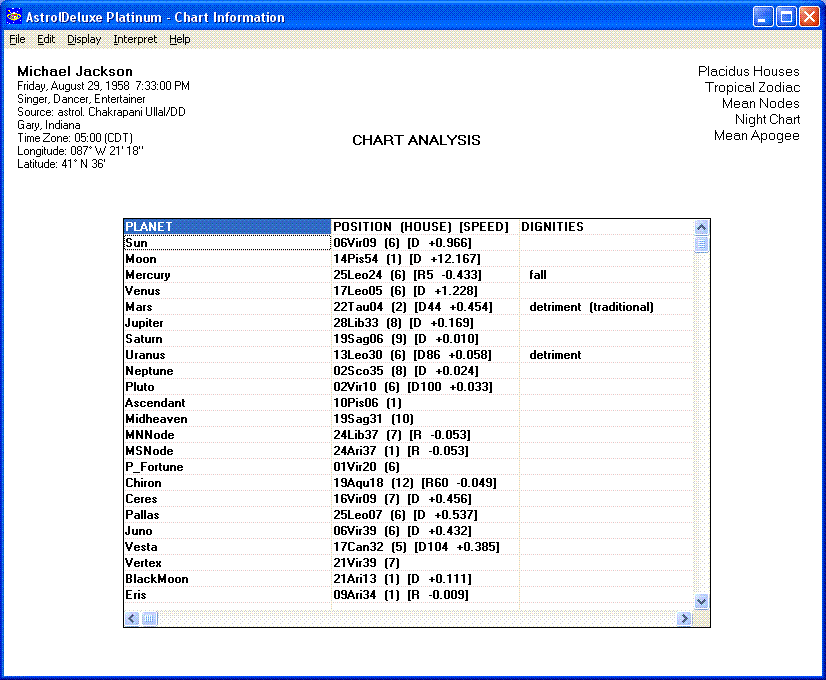Click the Mercury position cell 25Leo24
The height and width of the screenshot is (680, 826).
tap(356, 275)
